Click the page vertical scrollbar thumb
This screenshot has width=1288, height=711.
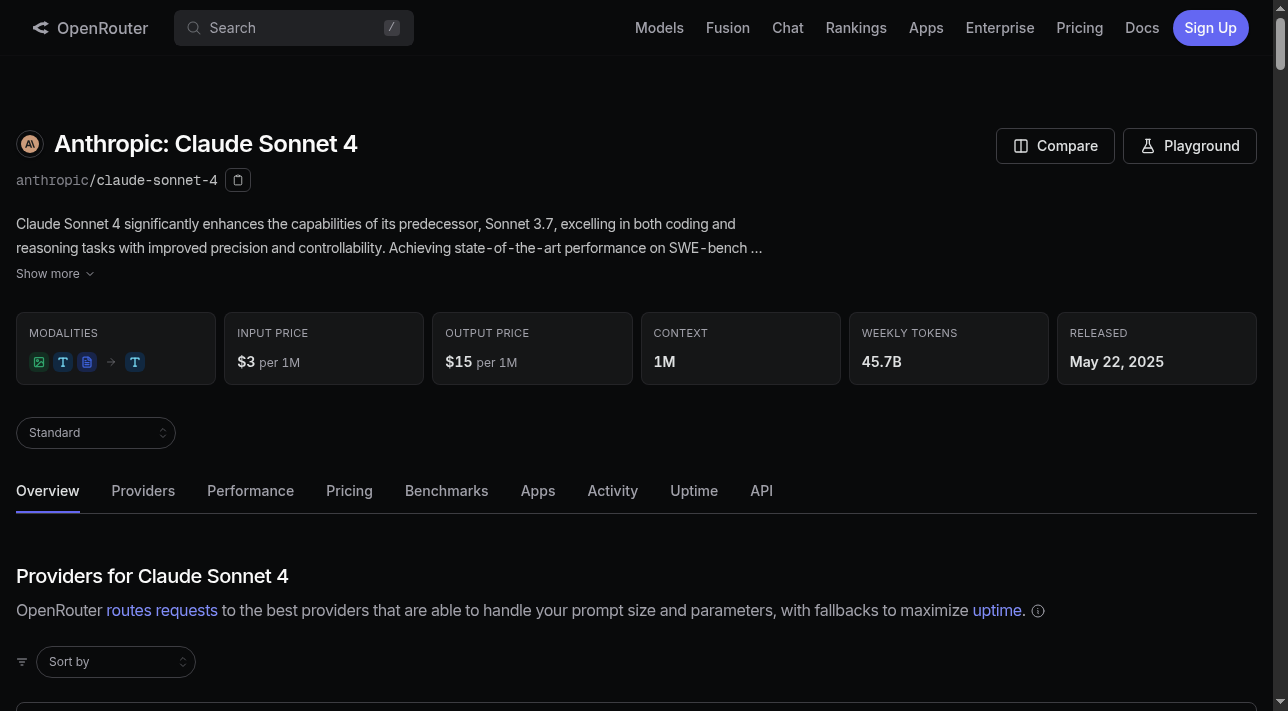point(1280,42)
